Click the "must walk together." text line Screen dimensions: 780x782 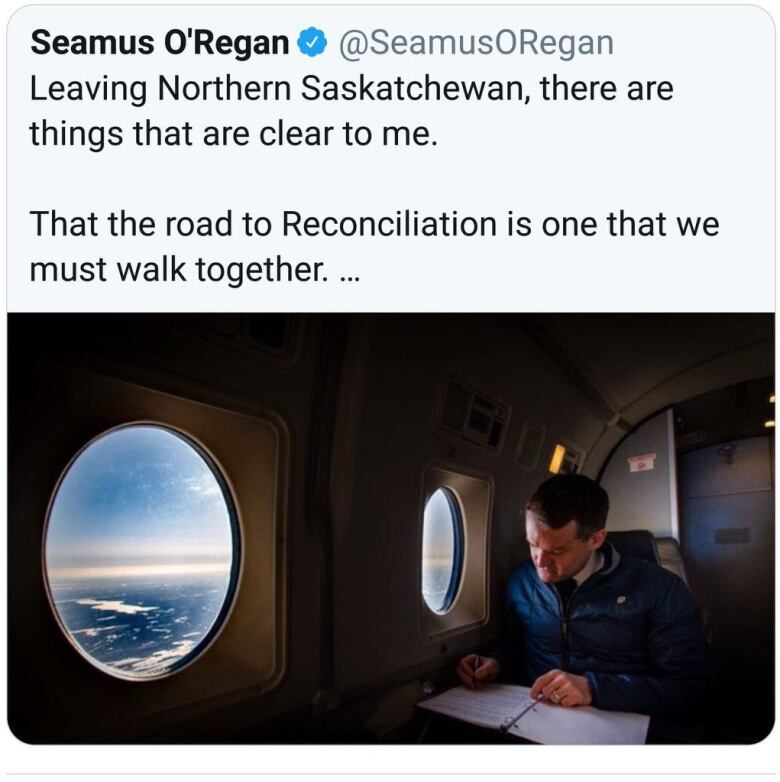coord(180,270)
